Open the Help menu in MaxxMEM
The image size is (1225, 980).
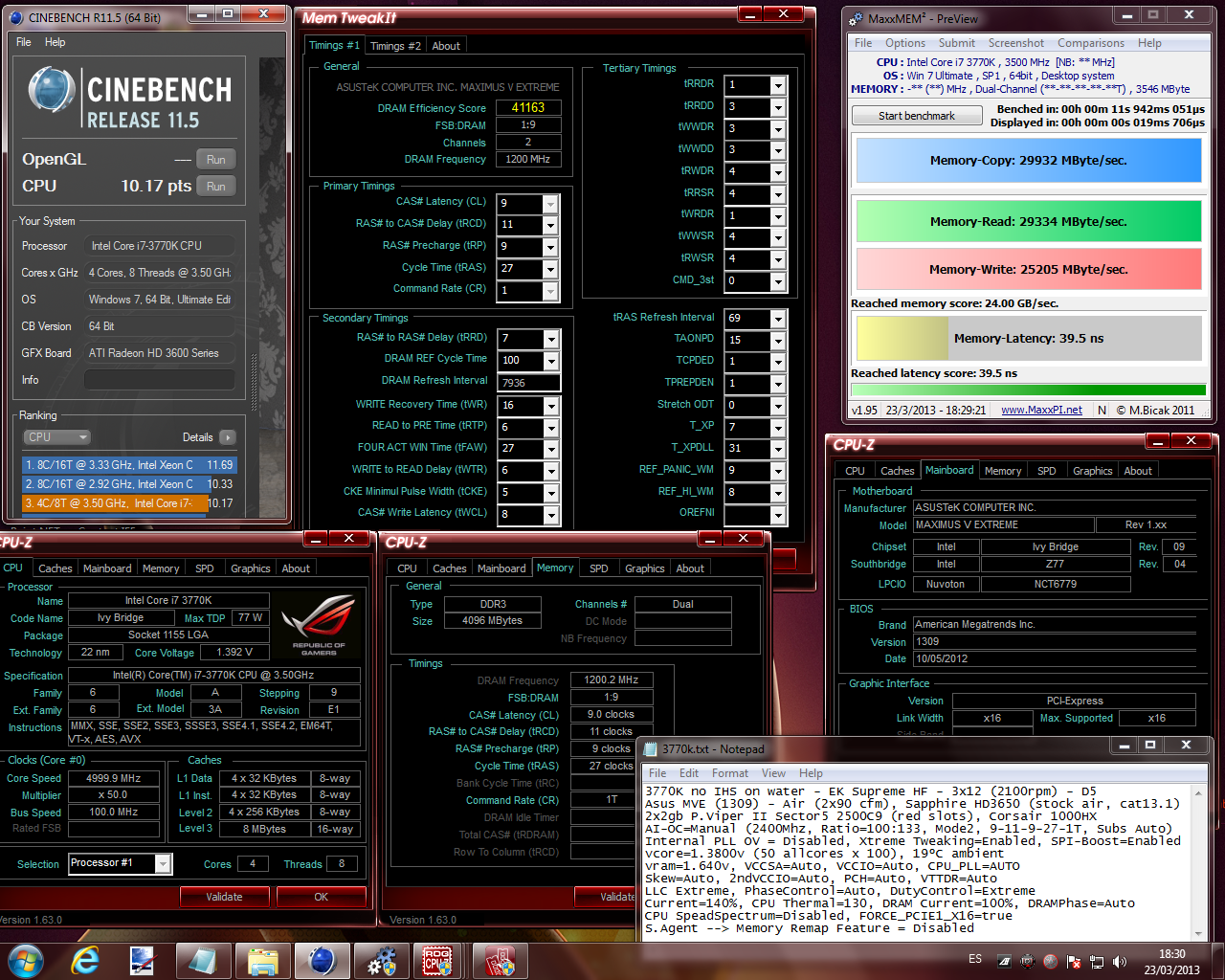click(x=1149, y=43)
